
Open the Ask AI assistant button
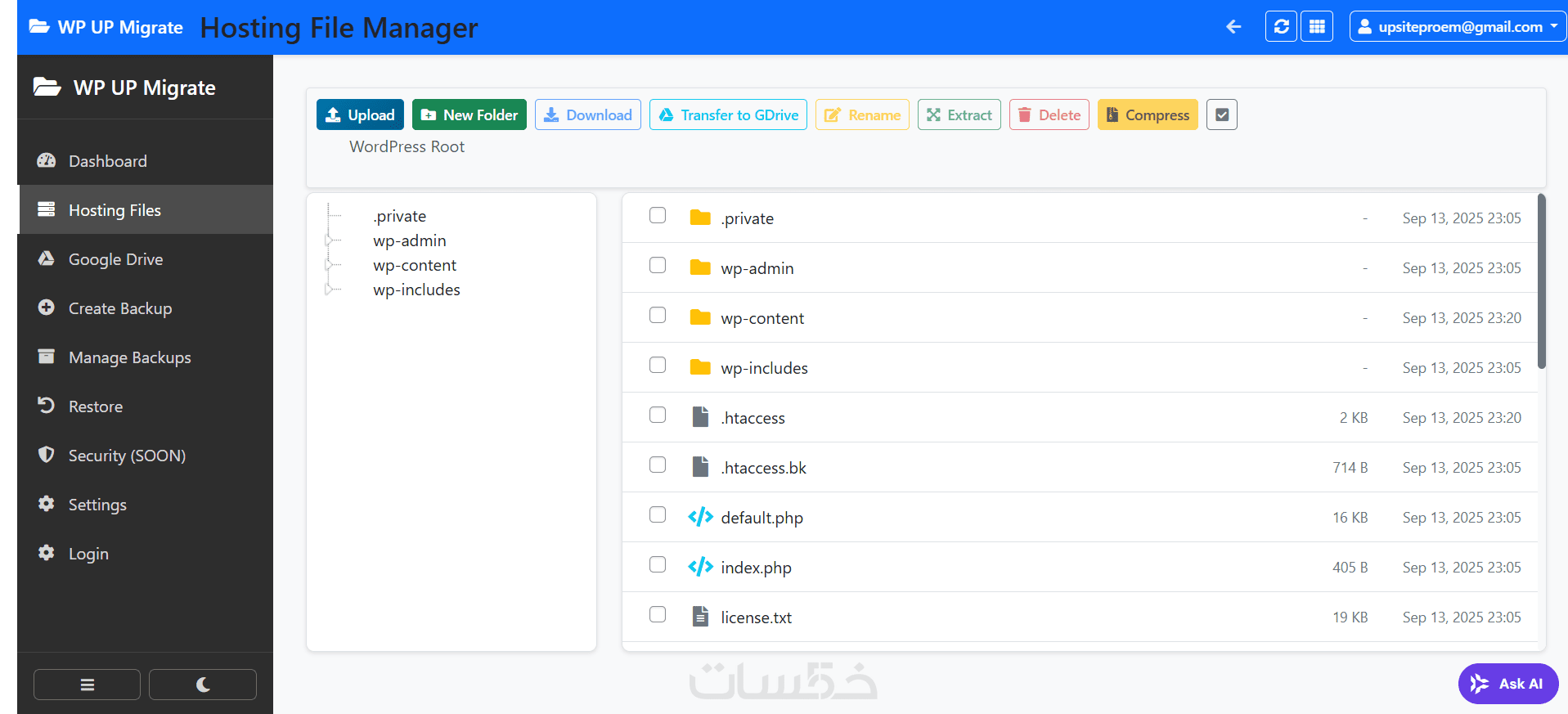coord(1507,684)
